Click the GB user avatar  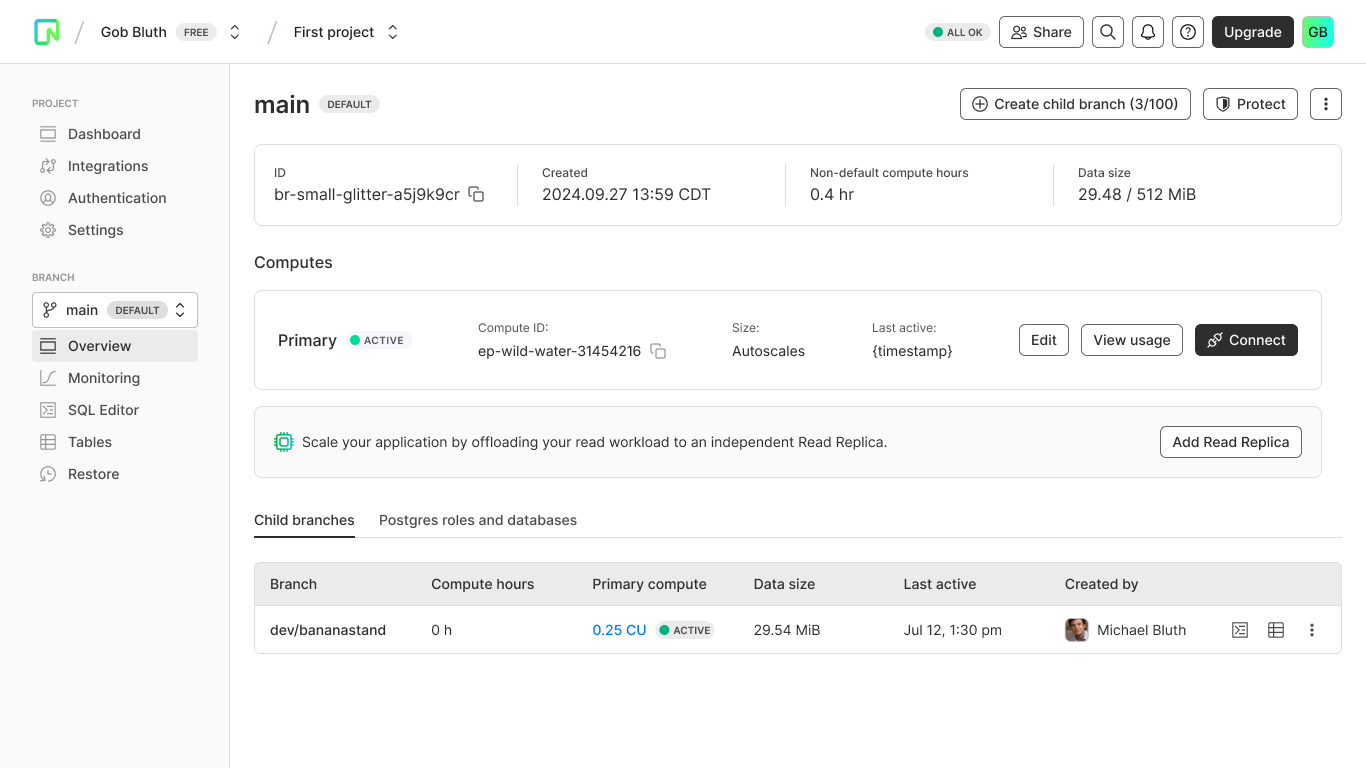coord(1317,32)
